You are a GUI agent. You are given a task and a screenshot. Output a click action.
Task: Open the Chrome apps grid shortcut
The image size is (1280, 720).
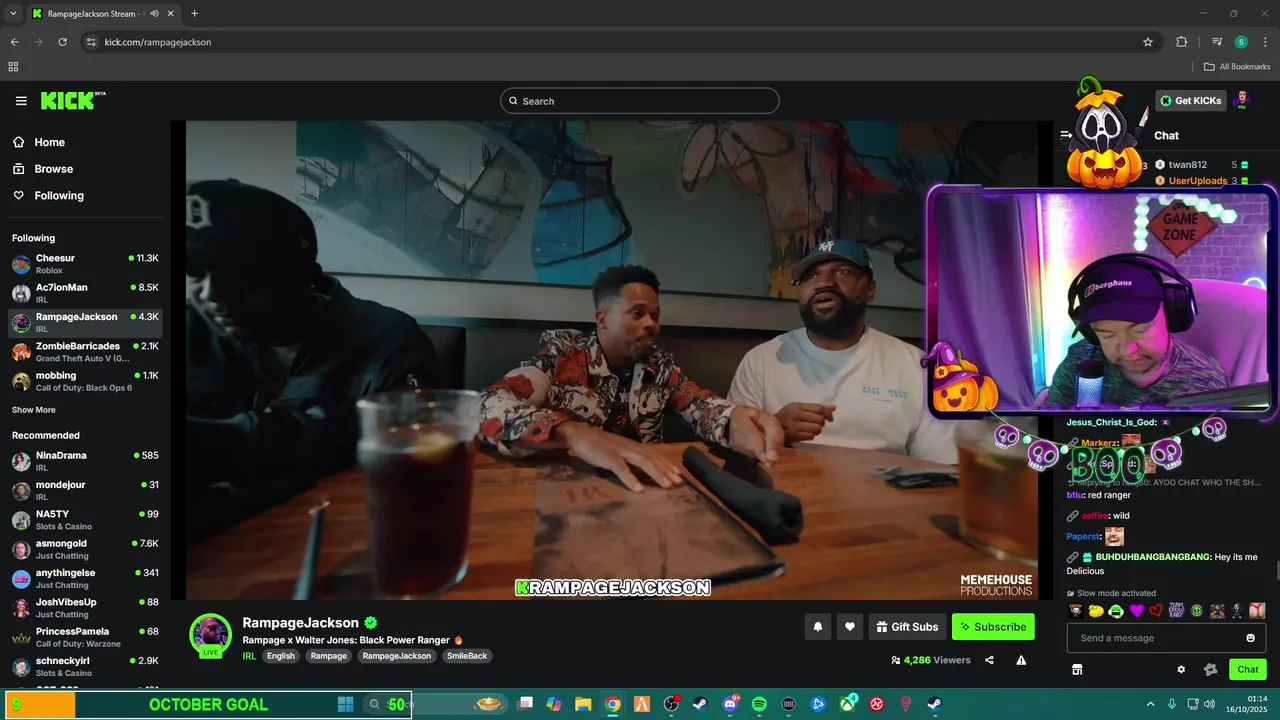13,67
